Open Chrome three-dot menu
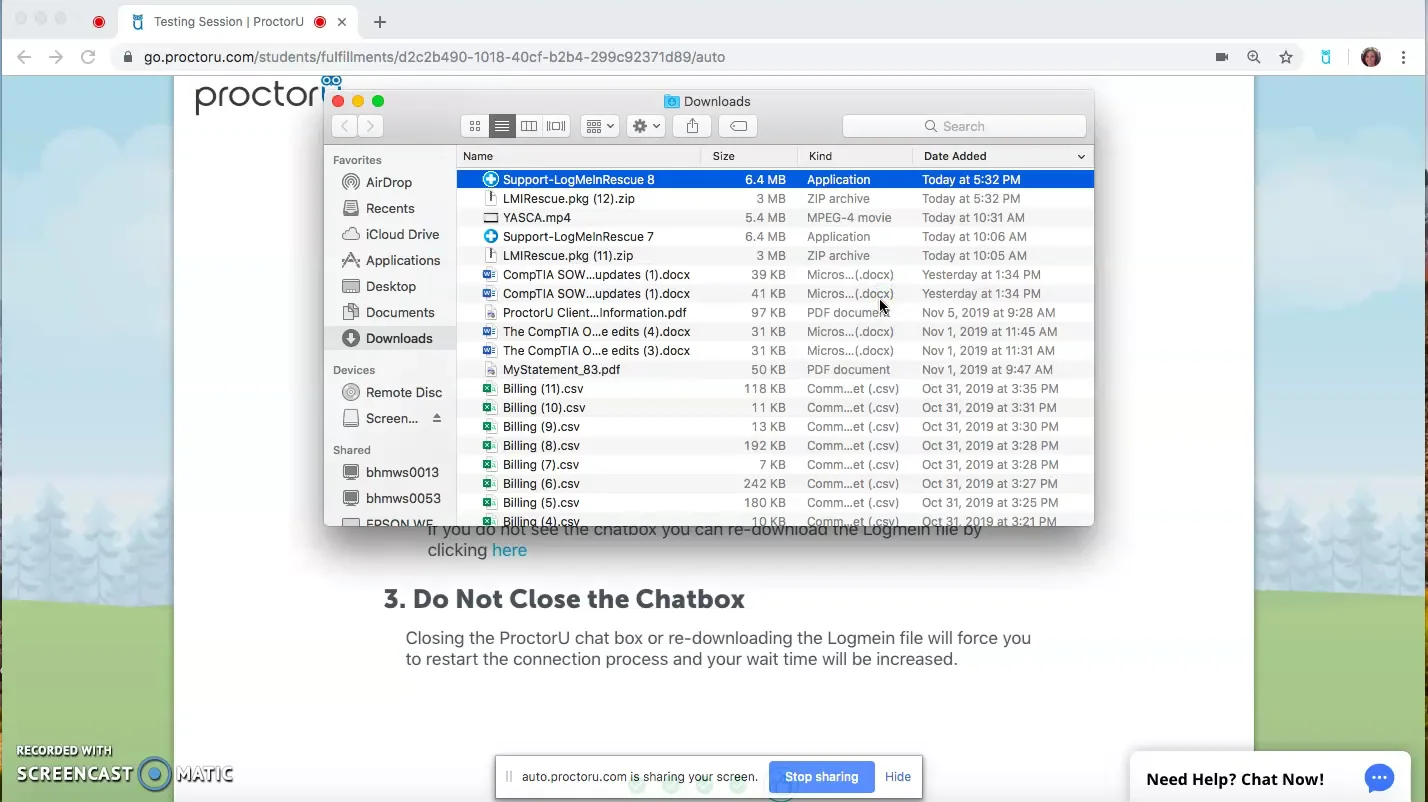The width and height of the screenshot is (1428, 802). point(1406,57)
